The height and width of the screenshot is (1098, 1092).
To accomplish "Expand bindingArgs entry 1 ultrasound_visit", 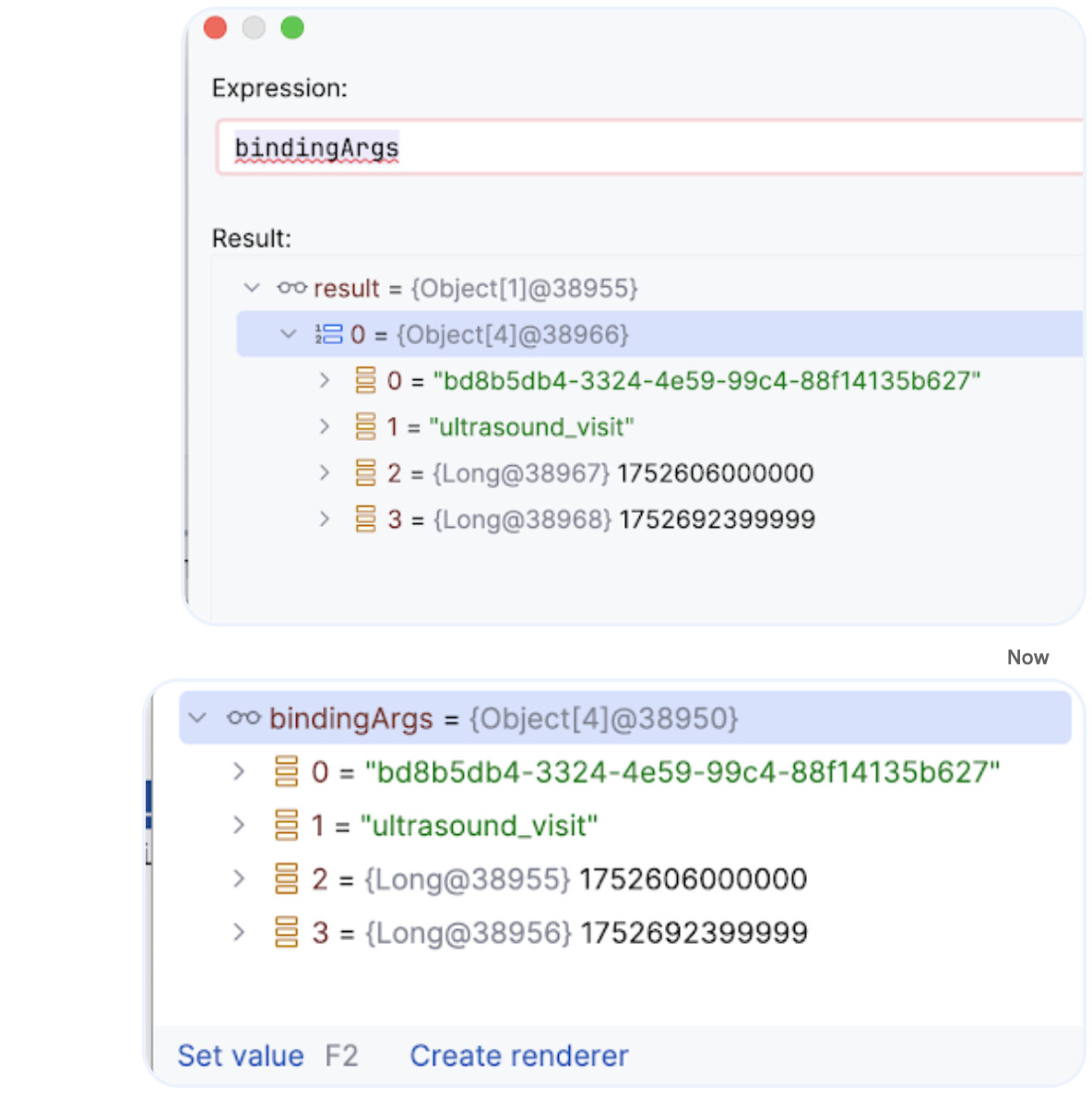I will (239, 825).
